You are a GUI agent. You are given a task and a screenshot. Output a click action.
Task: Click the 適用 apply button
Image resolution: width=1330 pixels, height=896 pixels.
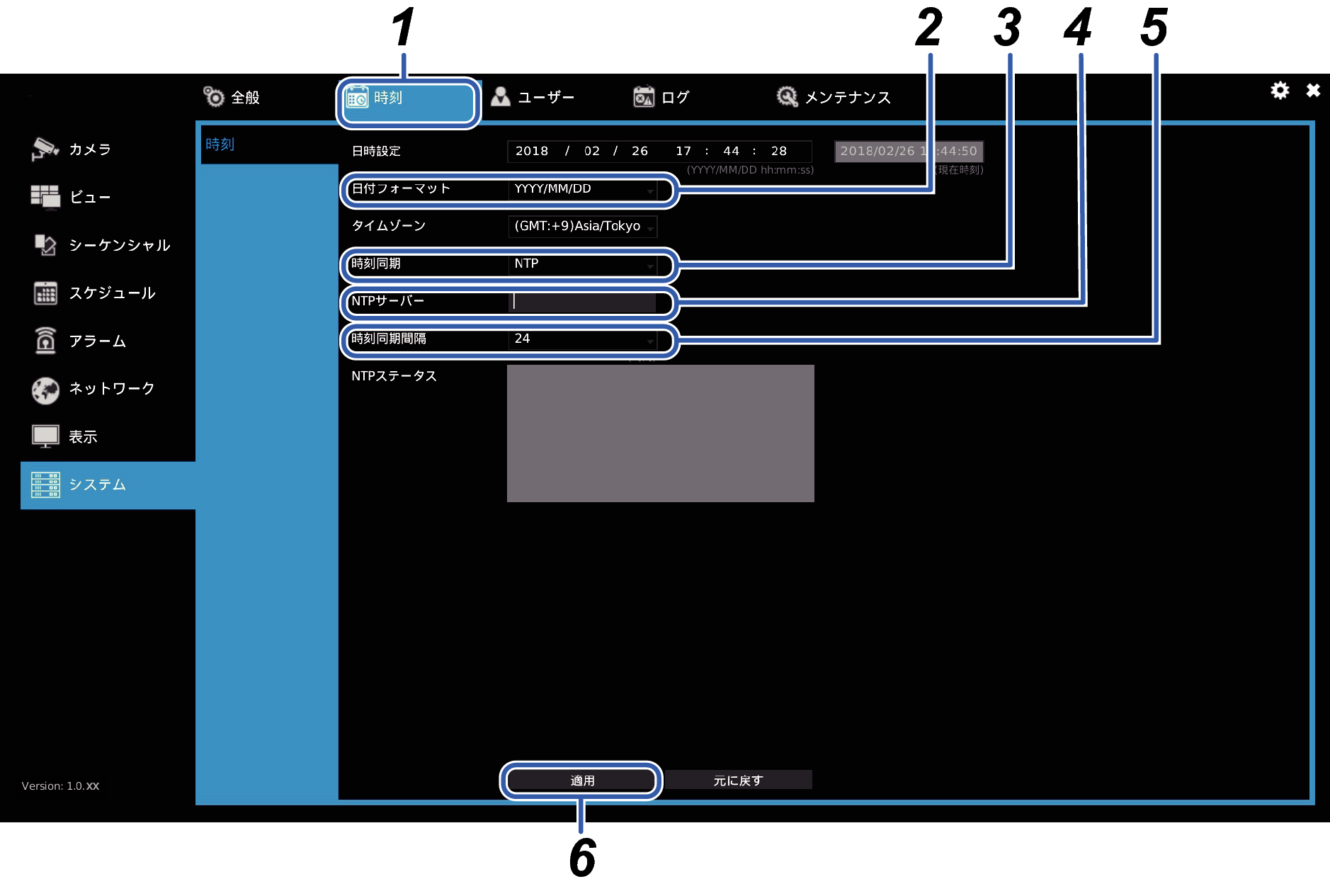click(x=582, y=781)
